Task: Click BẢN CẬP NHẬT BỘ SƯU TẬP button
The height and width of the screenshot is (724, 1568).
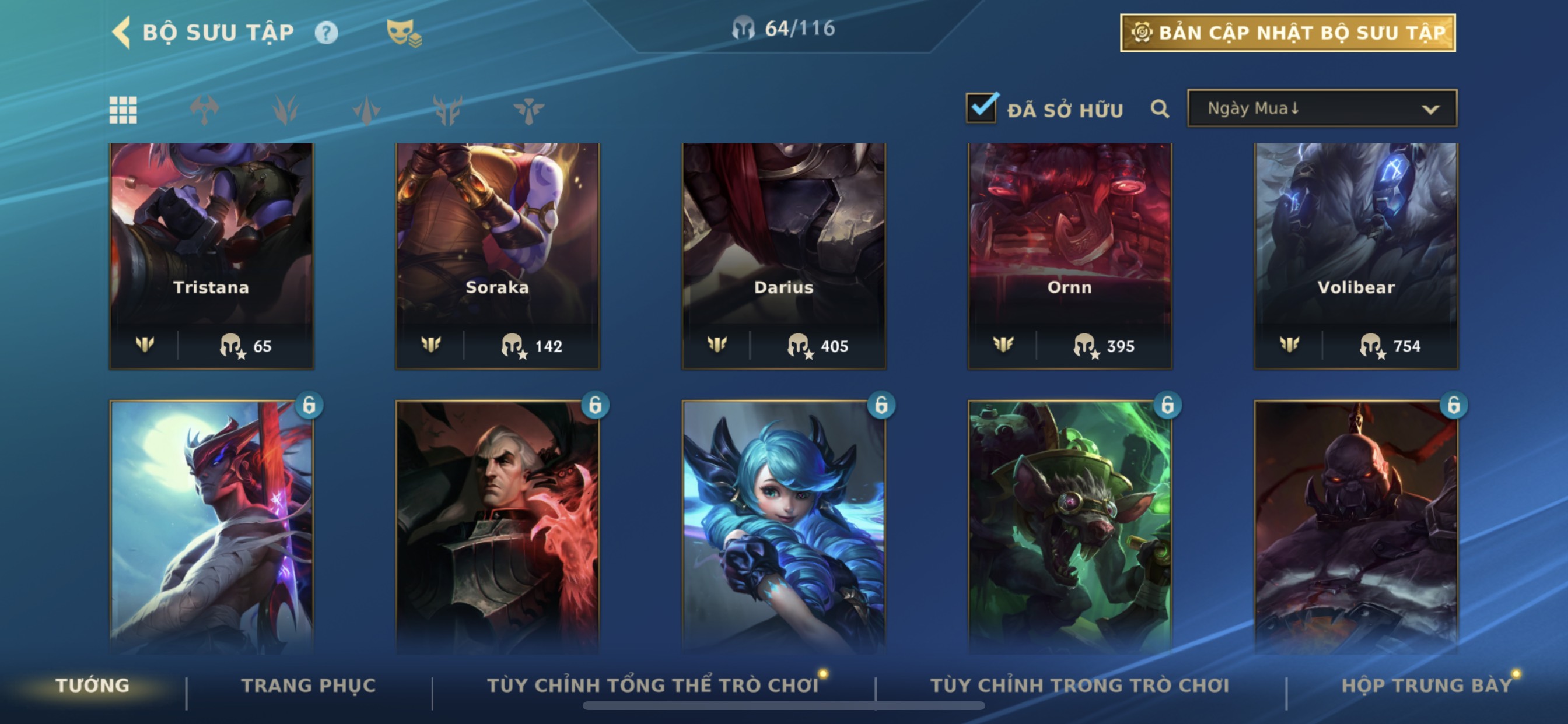Action: 1288,33
